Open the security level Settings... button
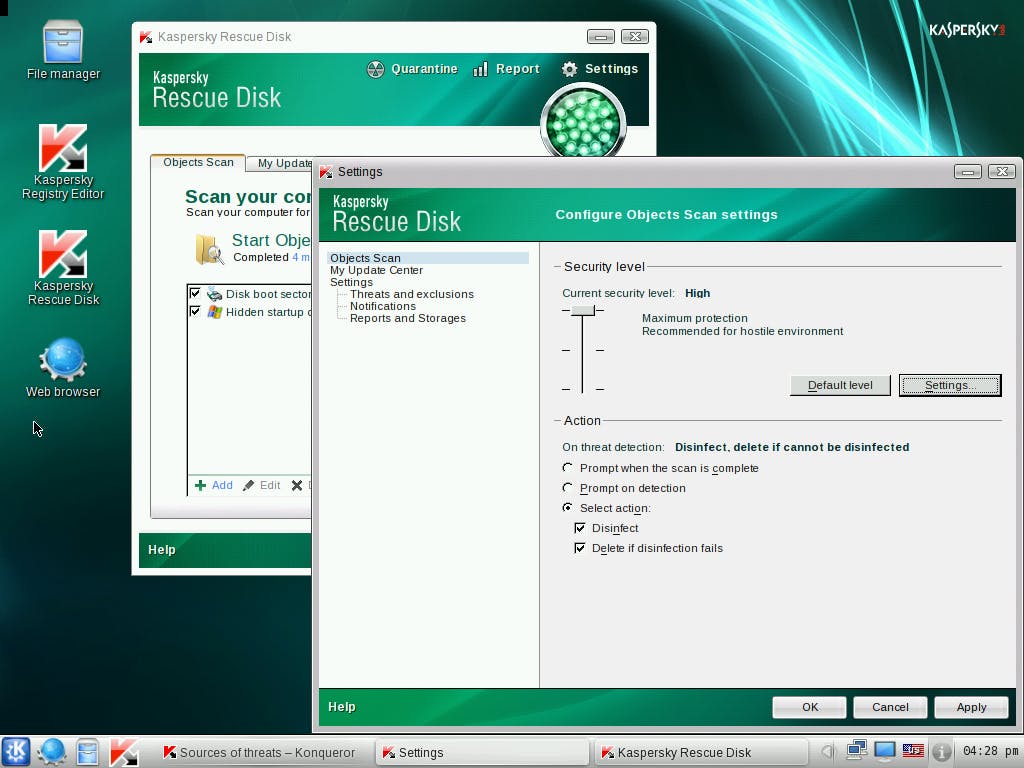Viewport: 1024px width, 768px height. coord(950,385)
